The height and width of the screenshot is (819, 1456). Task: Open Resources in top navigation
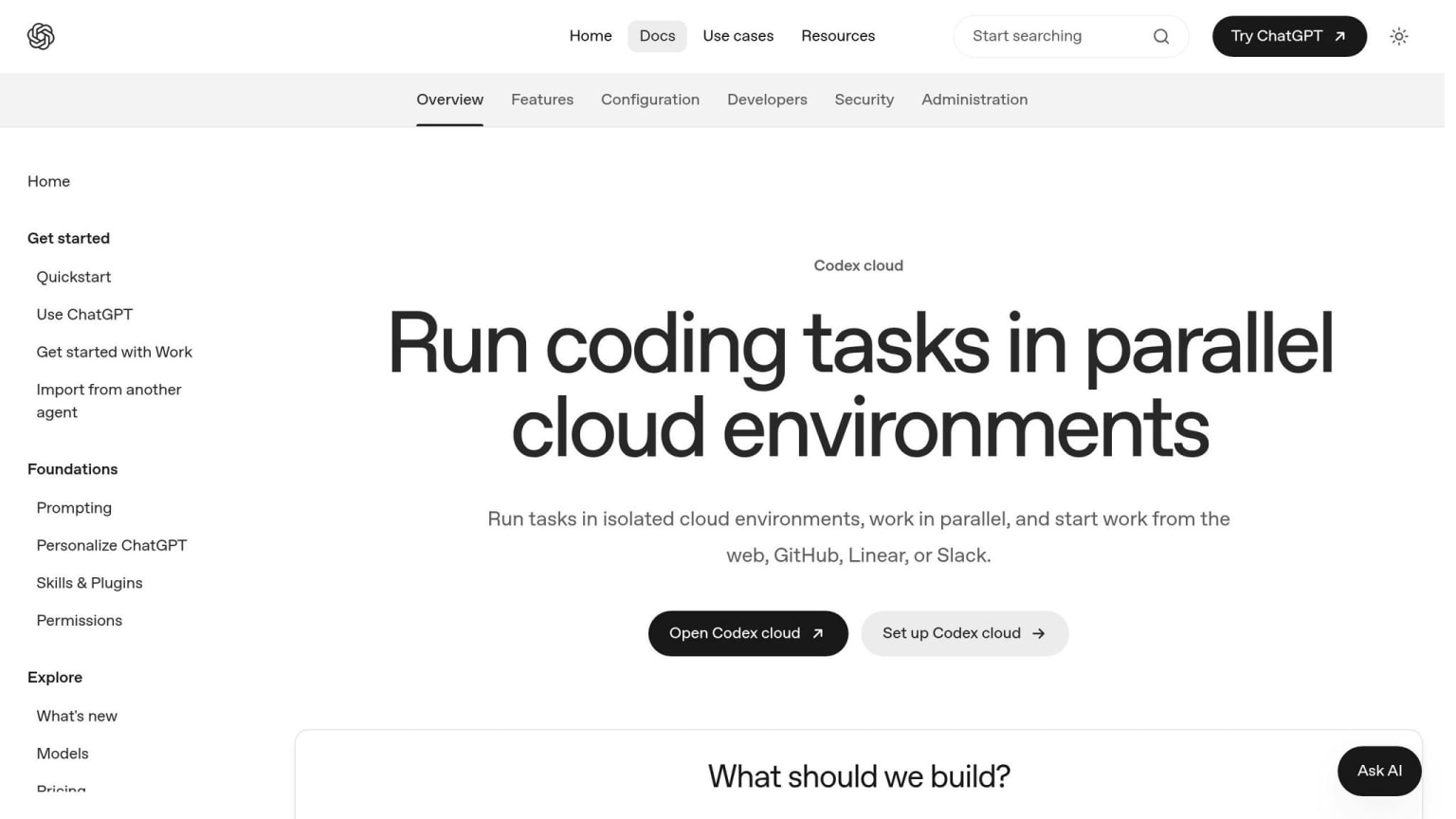coord(838,36)
